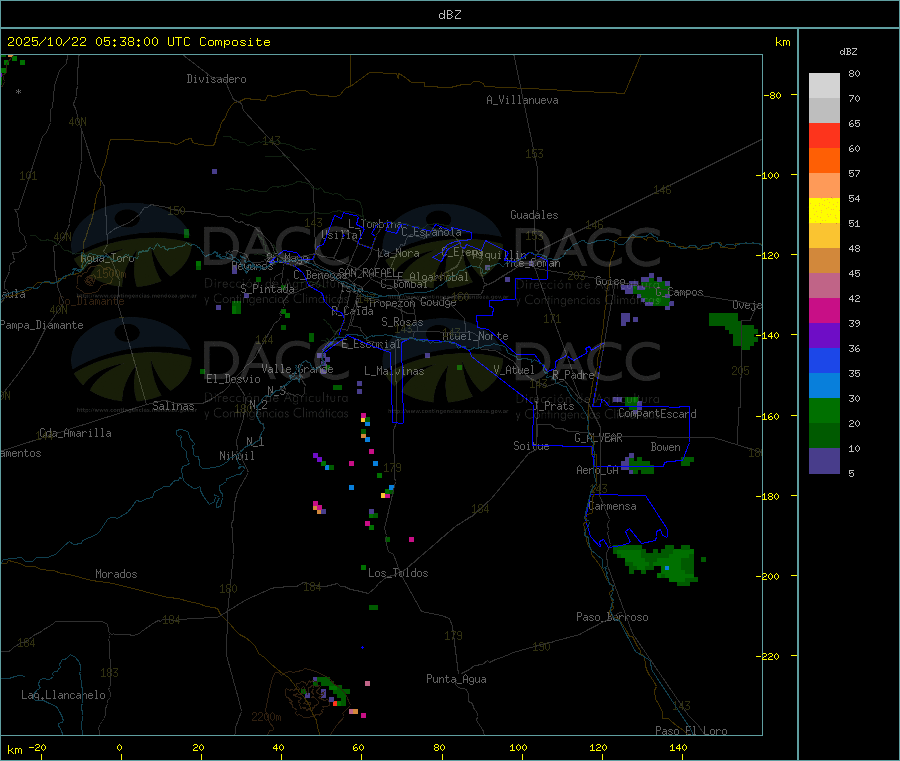This screenshot has height=761, width=900.
Task: Click the L_Malvinas map label
Action: 394,371
